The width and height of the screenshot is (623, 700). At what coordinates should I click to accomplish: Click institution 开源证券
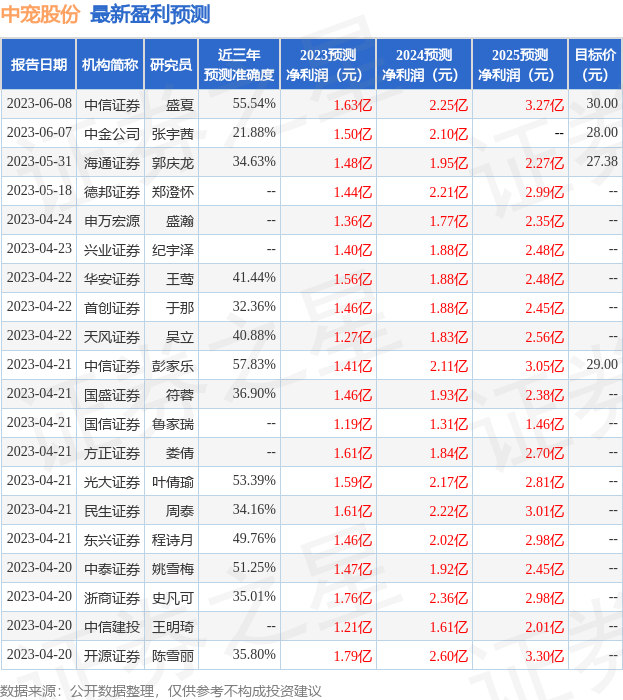112,656
